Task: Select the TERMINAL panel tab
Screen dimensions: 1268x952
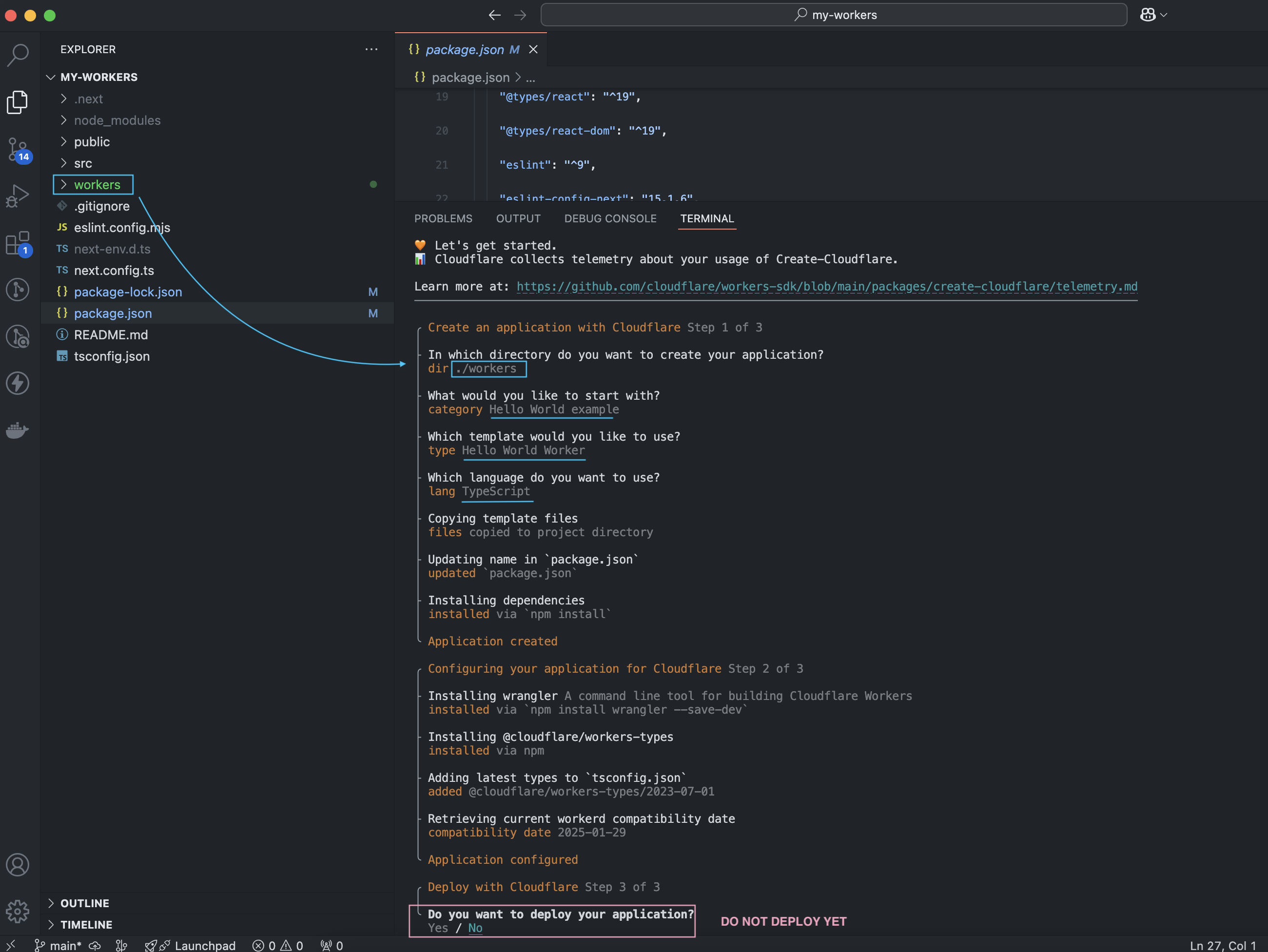Action: [707, 218]
